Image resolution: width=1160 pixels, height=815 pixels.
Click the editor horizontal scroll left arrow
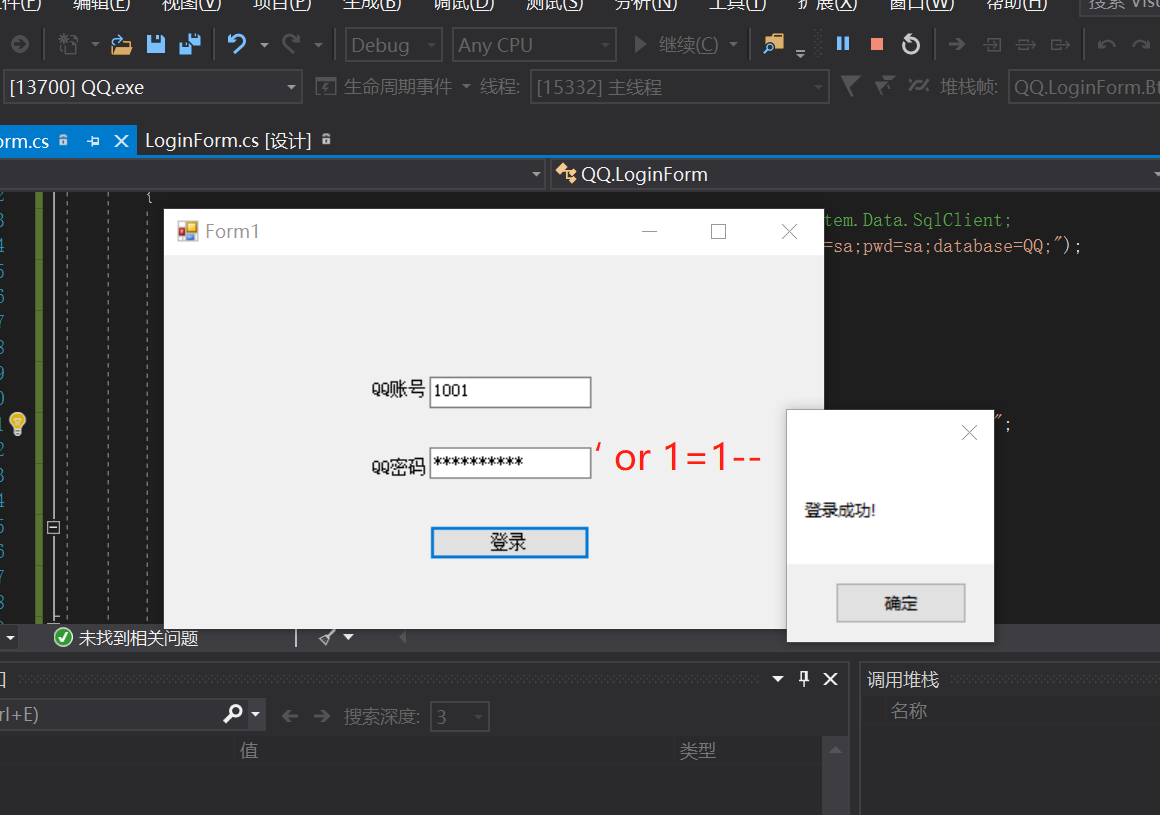pos(402,637)
